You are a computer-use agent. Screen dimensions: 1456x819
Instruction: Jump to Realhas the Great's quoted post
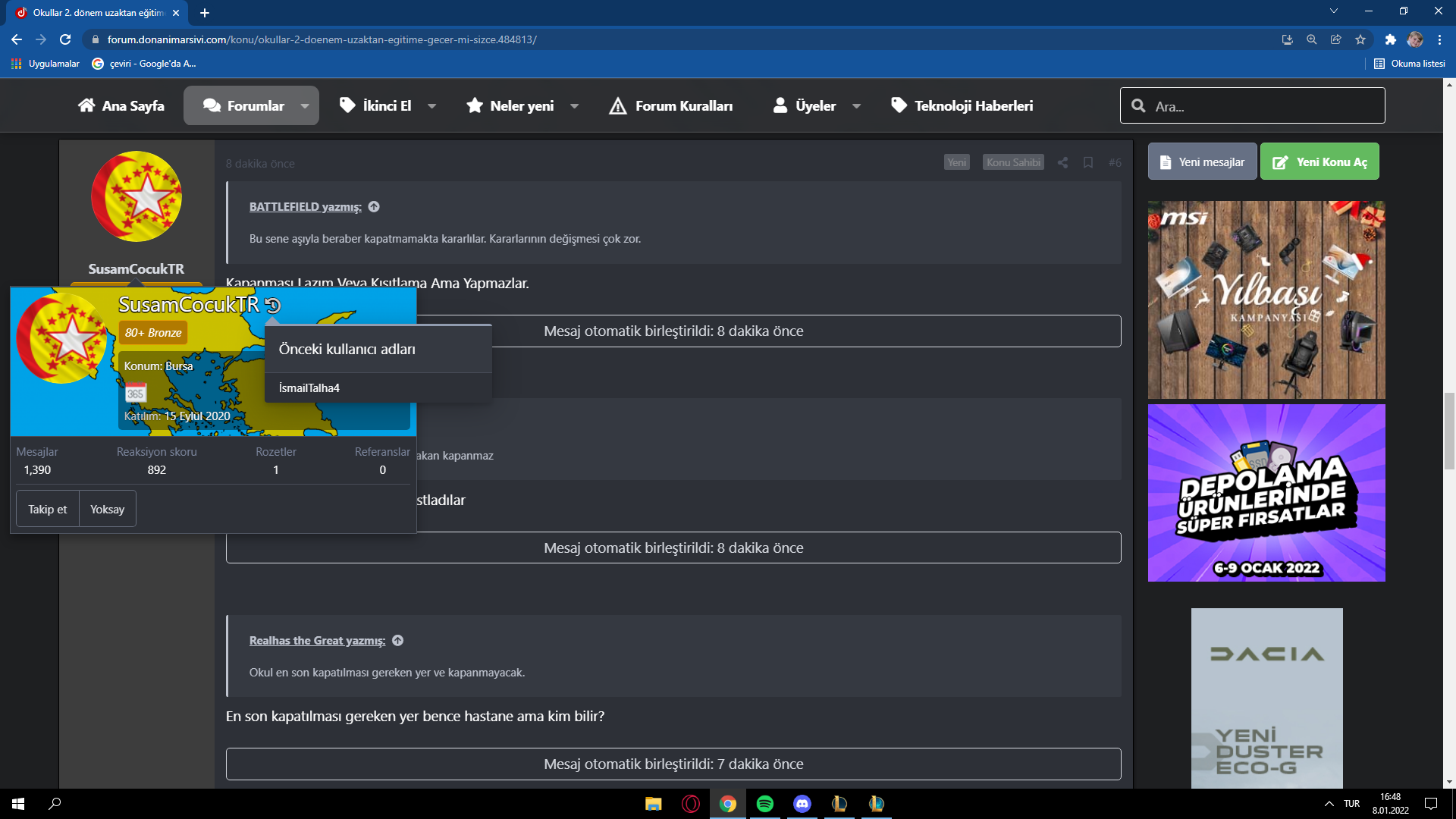(x=398, y=641)
